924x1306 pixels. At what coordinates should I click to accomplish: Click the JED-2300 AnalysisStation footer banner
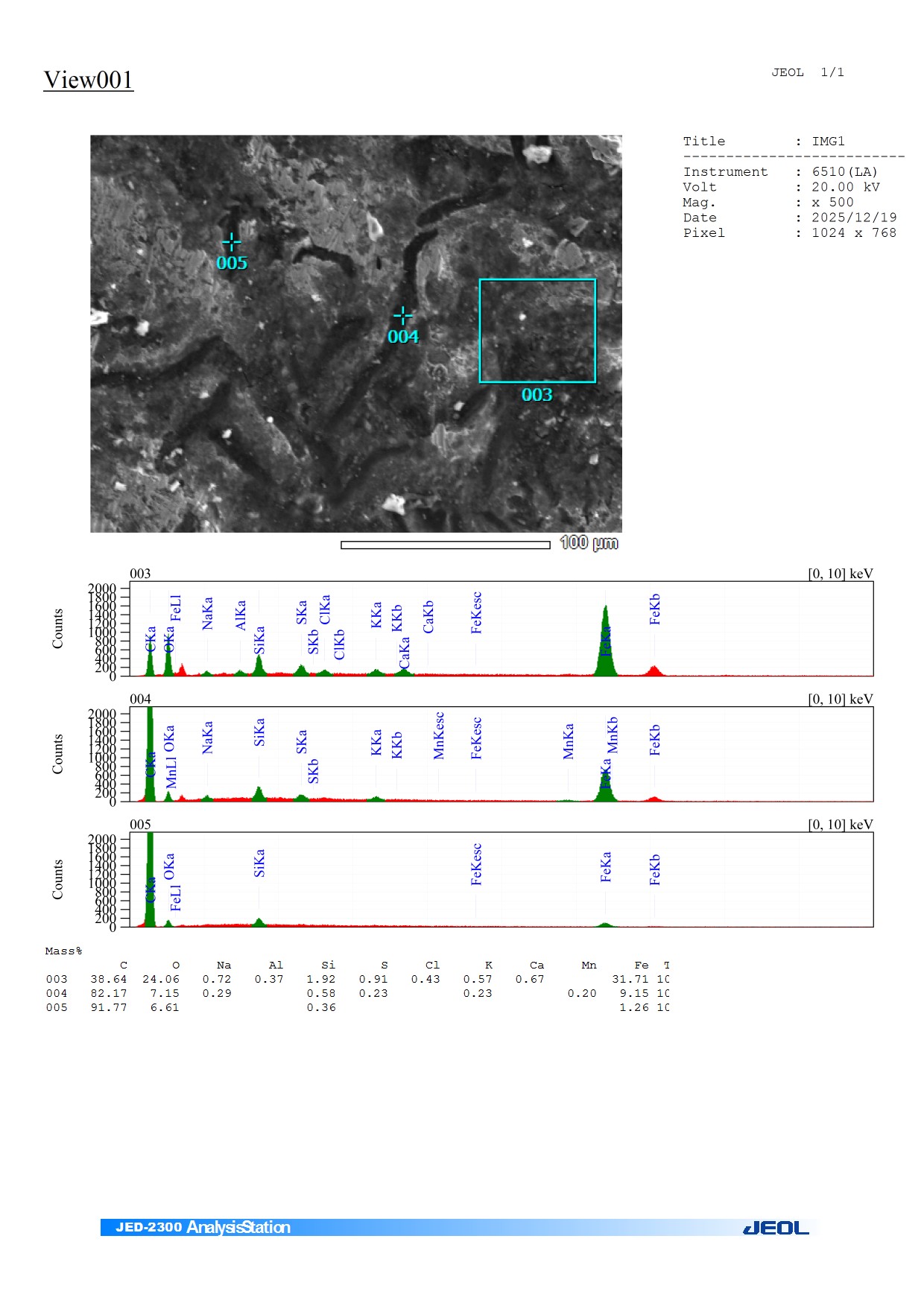(203, 1227)
